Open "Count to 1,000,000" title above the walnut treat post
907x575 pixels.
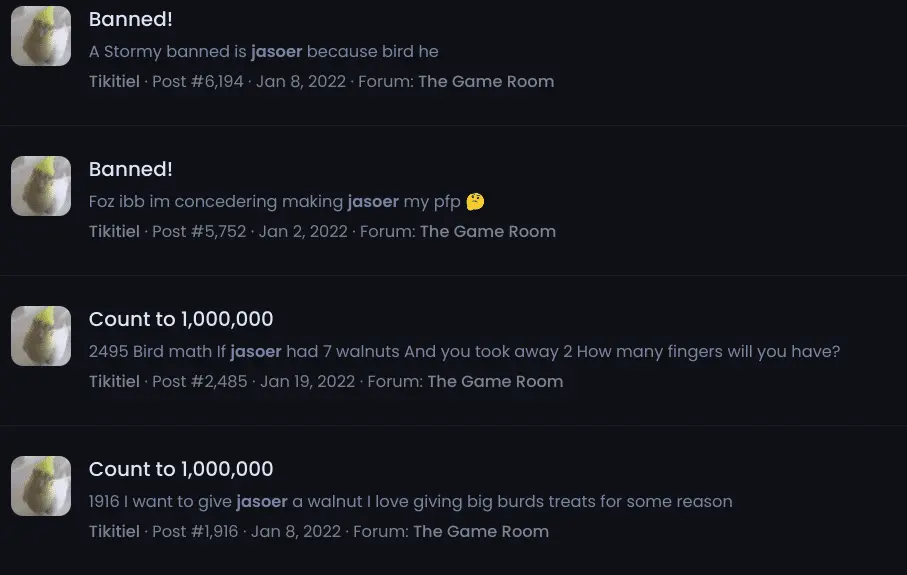(181, 469)
